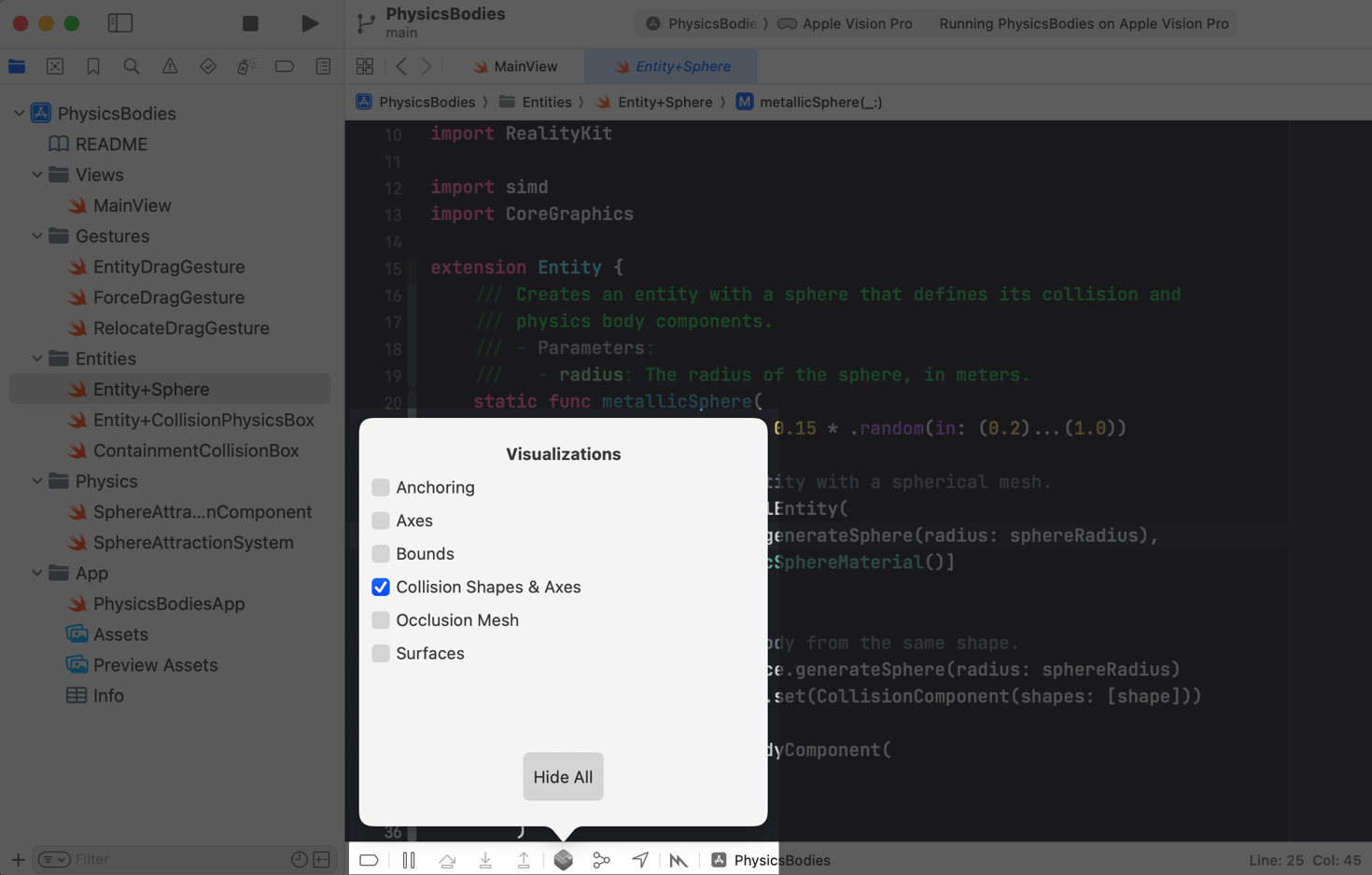
Task: Open the Test navigator diamond icon
Action: [208, 66]
